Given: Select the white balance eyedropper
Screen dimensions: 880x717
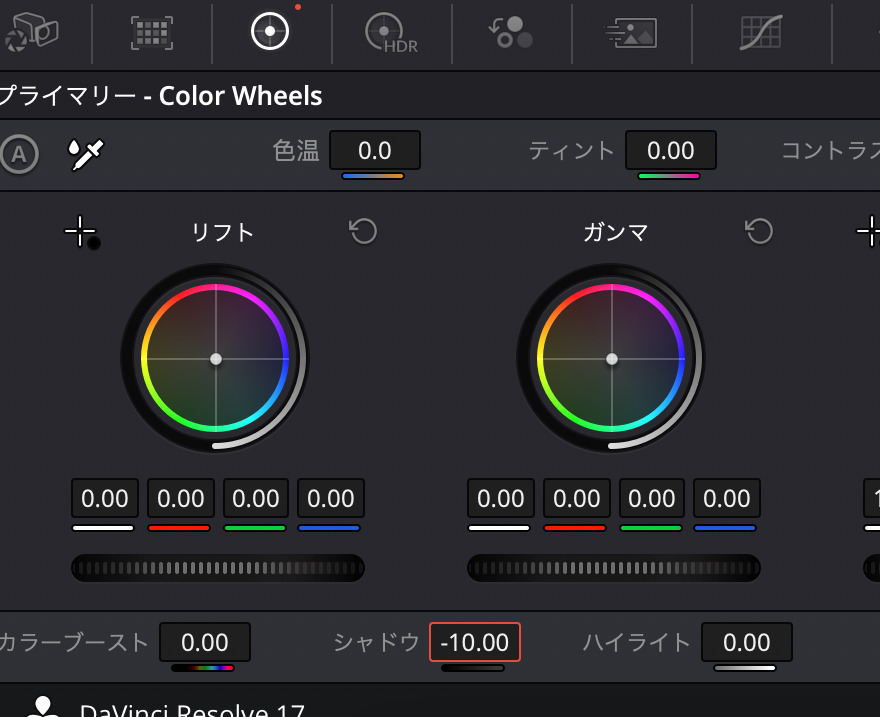Looking at the screenshot, I should click(85, 153).
